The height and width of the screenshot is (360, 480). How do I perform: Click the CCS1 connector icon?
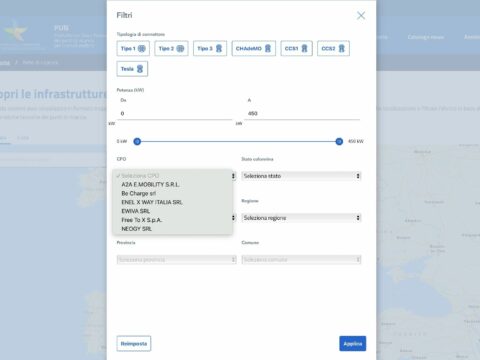[x=304, y=48]
